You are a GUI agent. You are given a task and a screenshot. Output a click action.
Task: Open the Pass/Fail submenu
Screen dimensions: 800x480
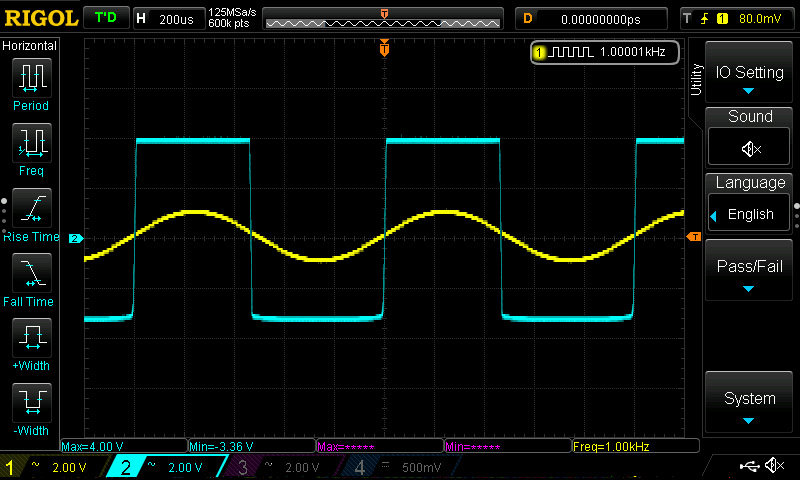click(x=749, y=270)
